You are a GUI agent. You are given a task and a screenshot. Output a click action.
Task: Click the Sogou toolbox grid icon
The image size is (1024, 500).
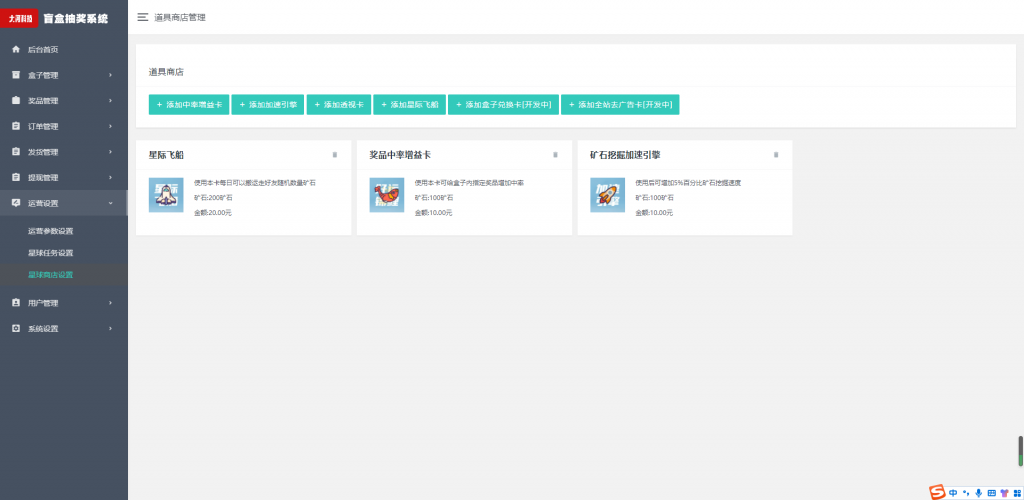(x=1015, y=492)
